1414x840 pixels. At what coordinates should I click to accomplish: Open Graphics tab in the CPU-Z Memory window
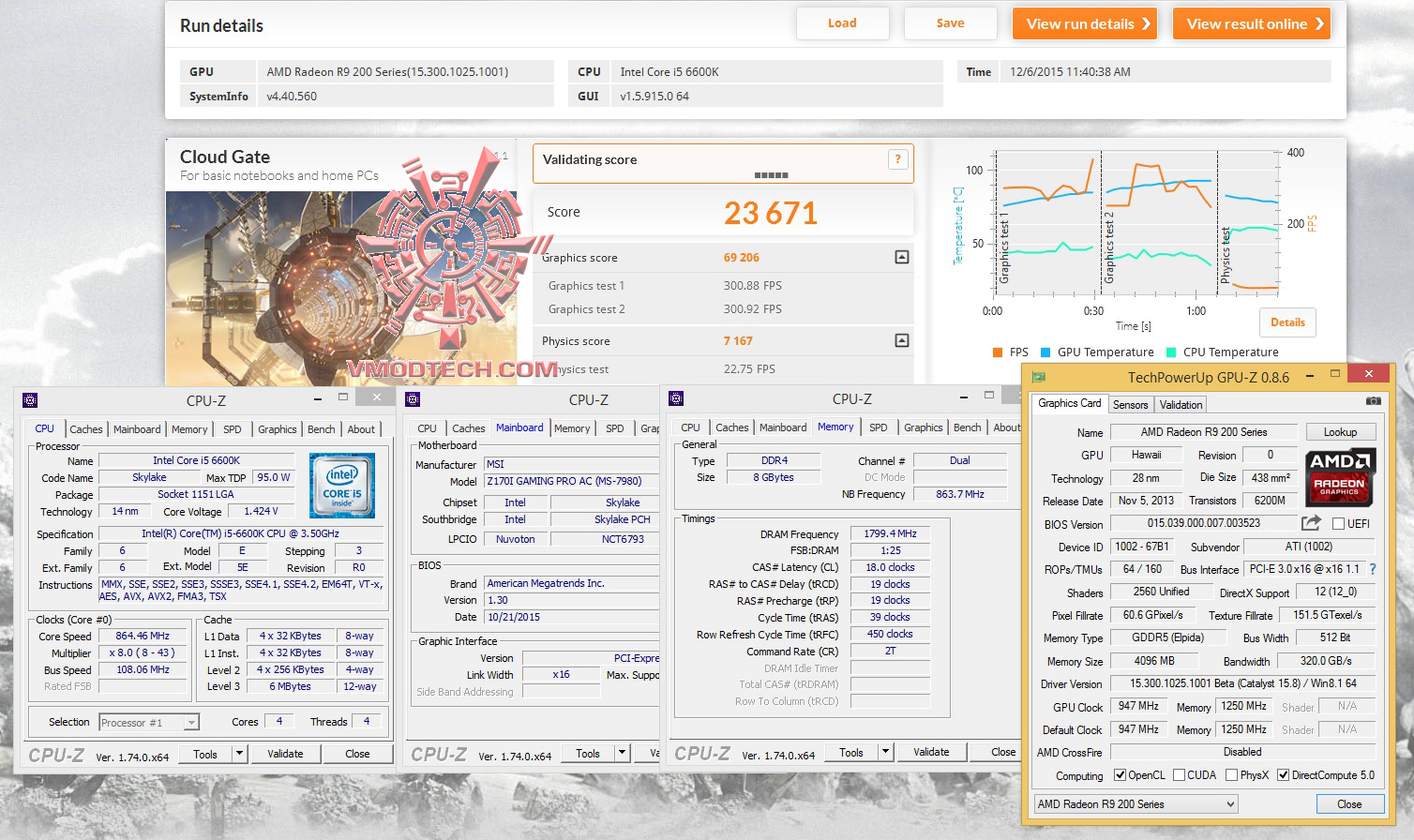[924, 427]
